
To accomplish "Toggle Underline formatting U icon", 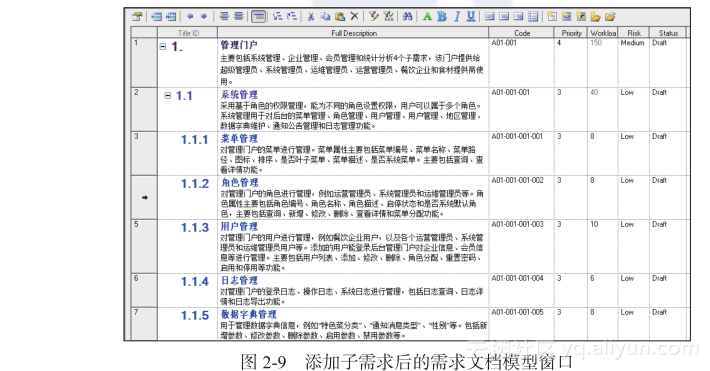I will pyautogui.click(x=471, y=17).
